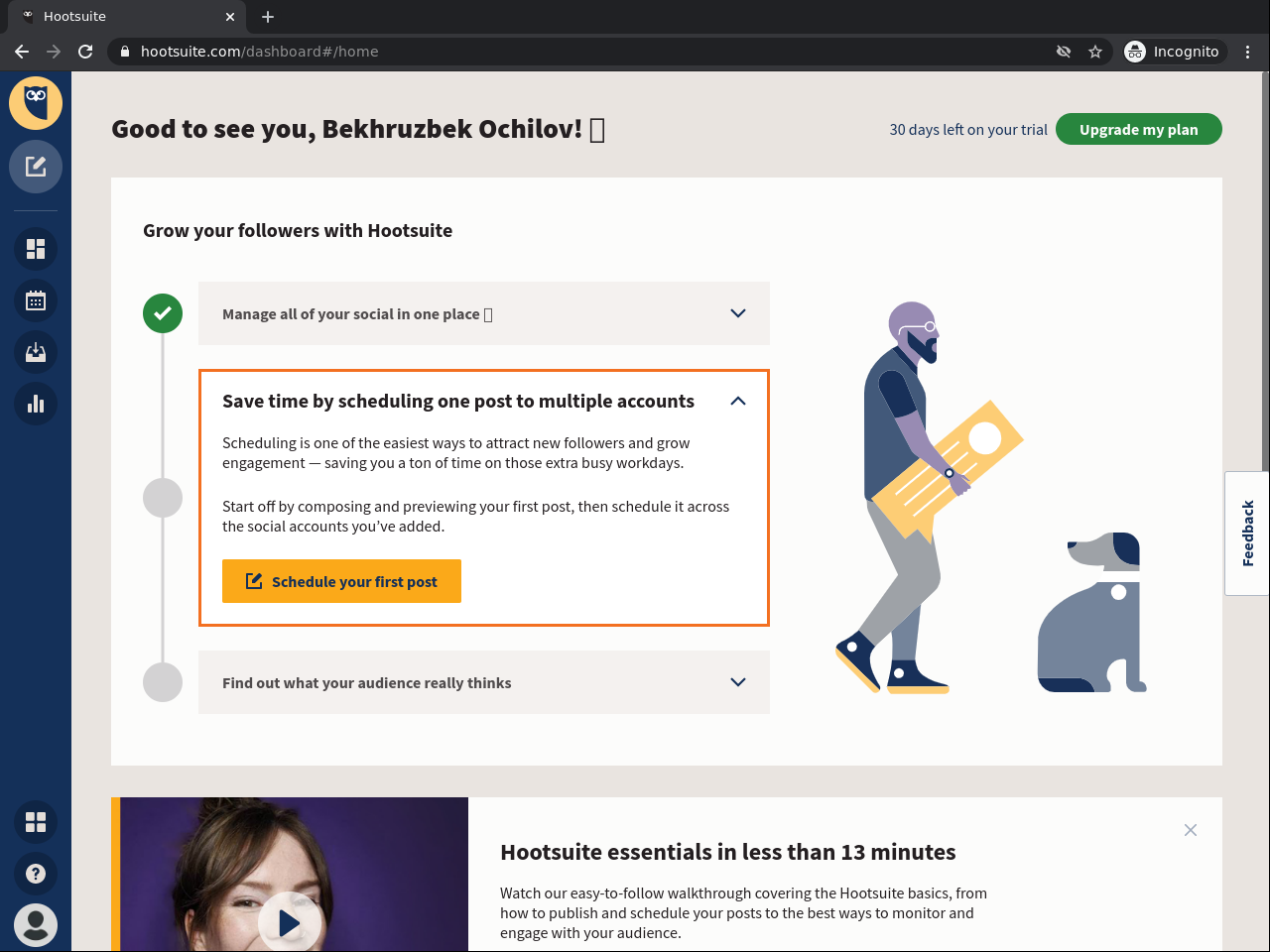Click the green completed step checkmark
The image size is (1270, 952).
click(163, 313)
